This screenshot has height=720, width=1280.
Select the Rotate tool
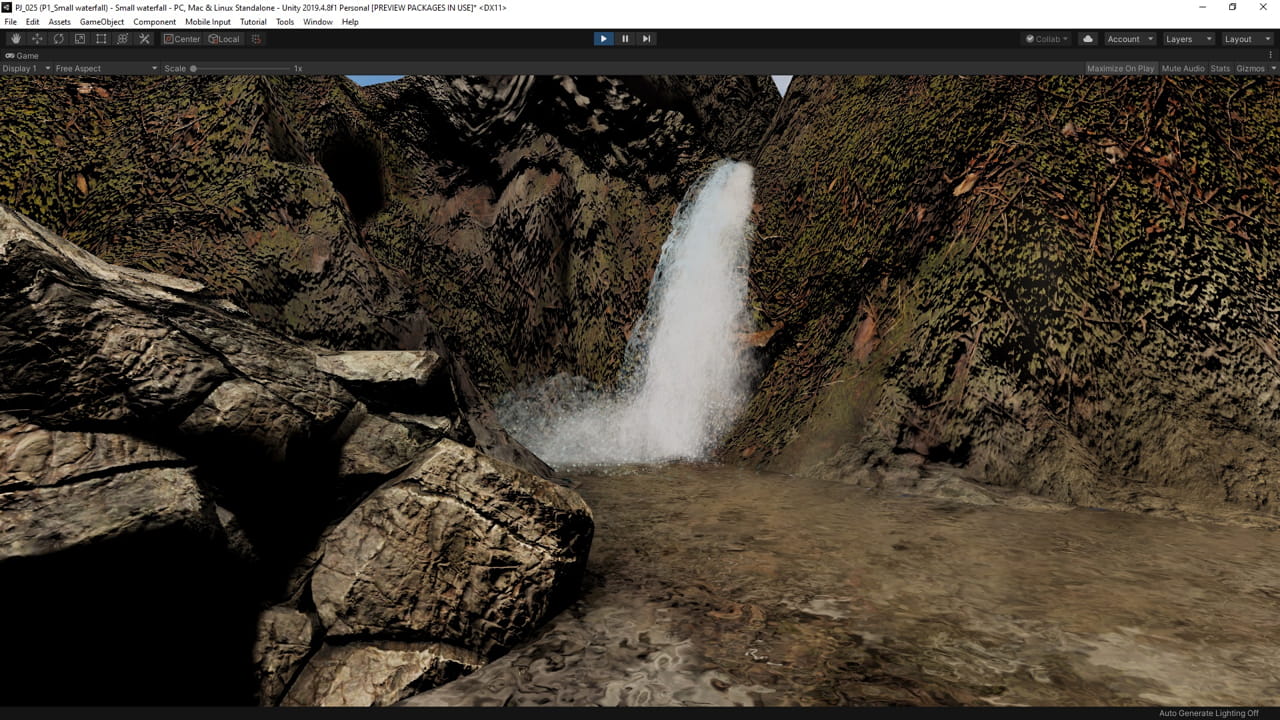[x=58, y=39]
